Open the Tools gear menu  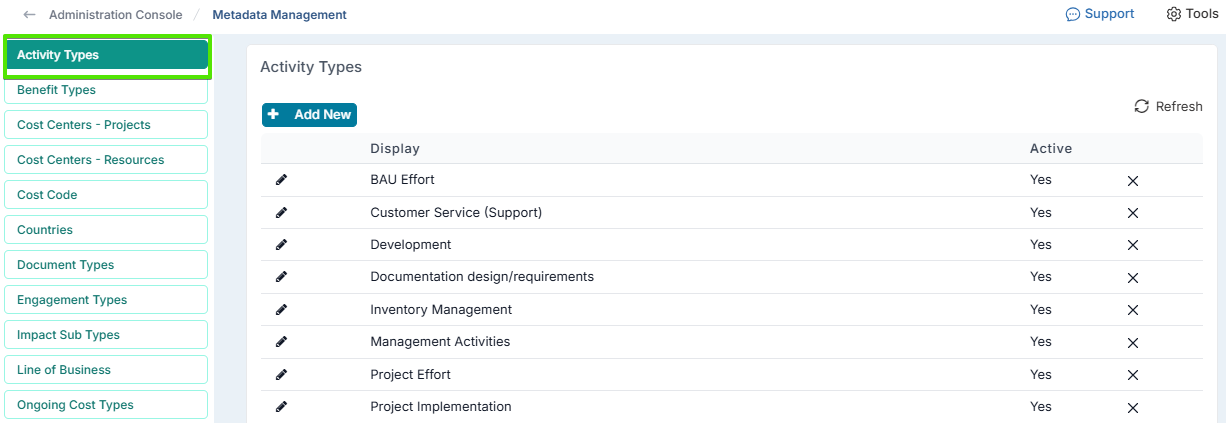1192,14
